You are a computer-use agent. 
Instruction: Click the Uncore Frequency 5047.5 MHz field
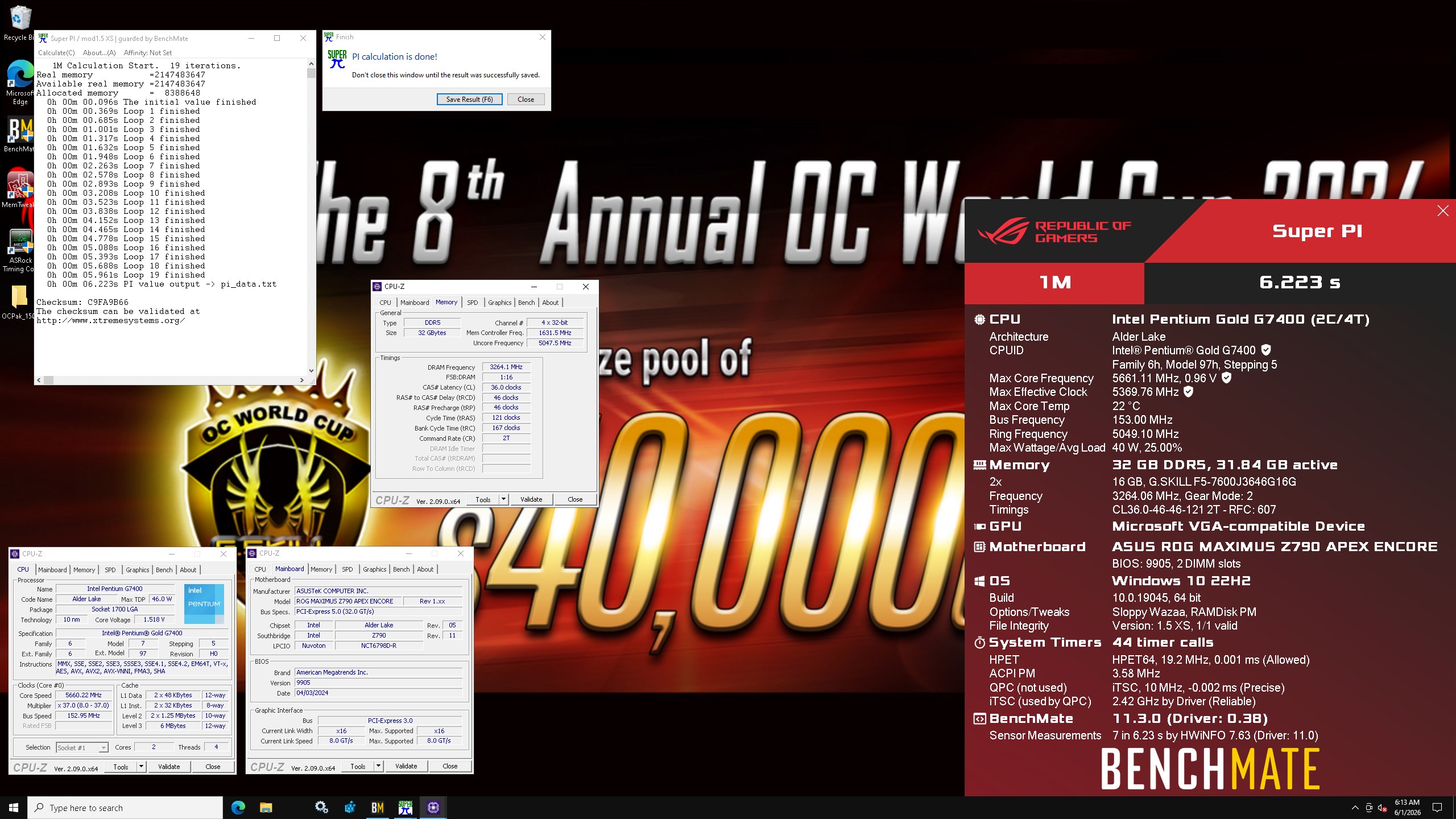555,343
